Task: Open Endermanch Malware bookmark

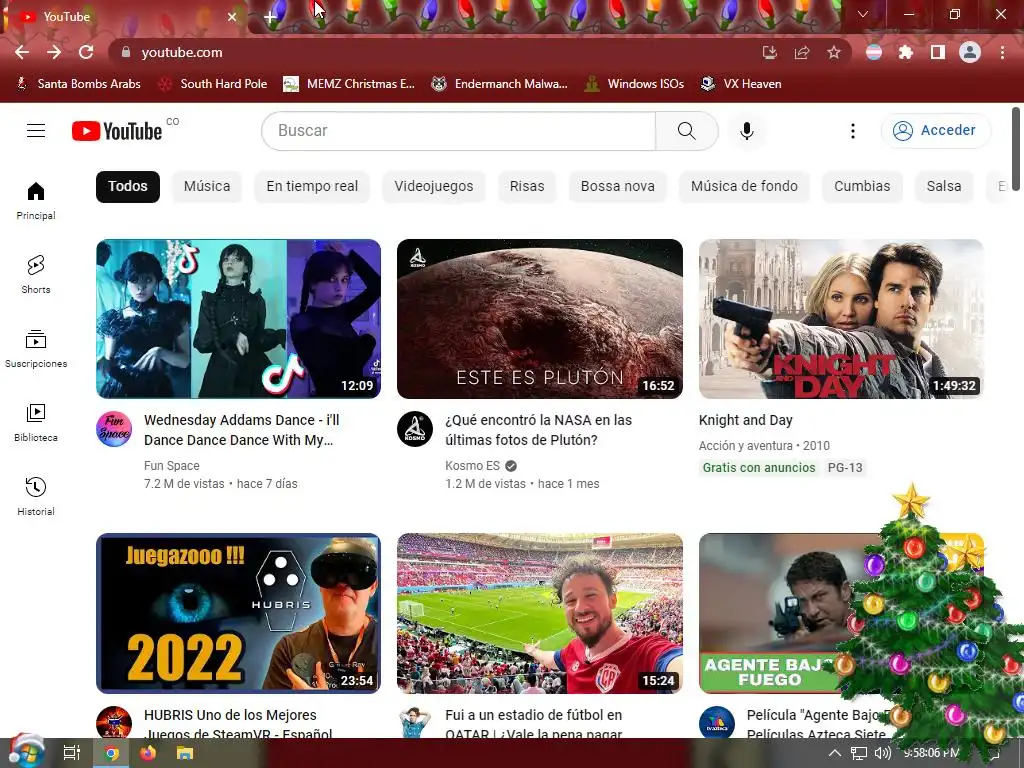Action: coord(500,84)
